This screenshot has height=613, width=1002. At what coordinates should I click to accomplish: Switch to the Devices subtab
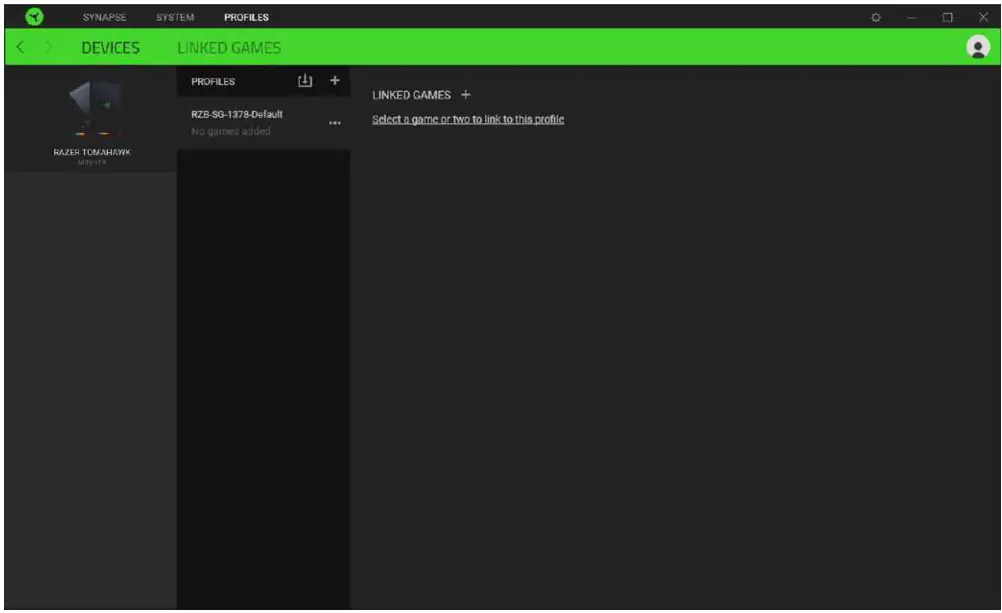[110, 47]
